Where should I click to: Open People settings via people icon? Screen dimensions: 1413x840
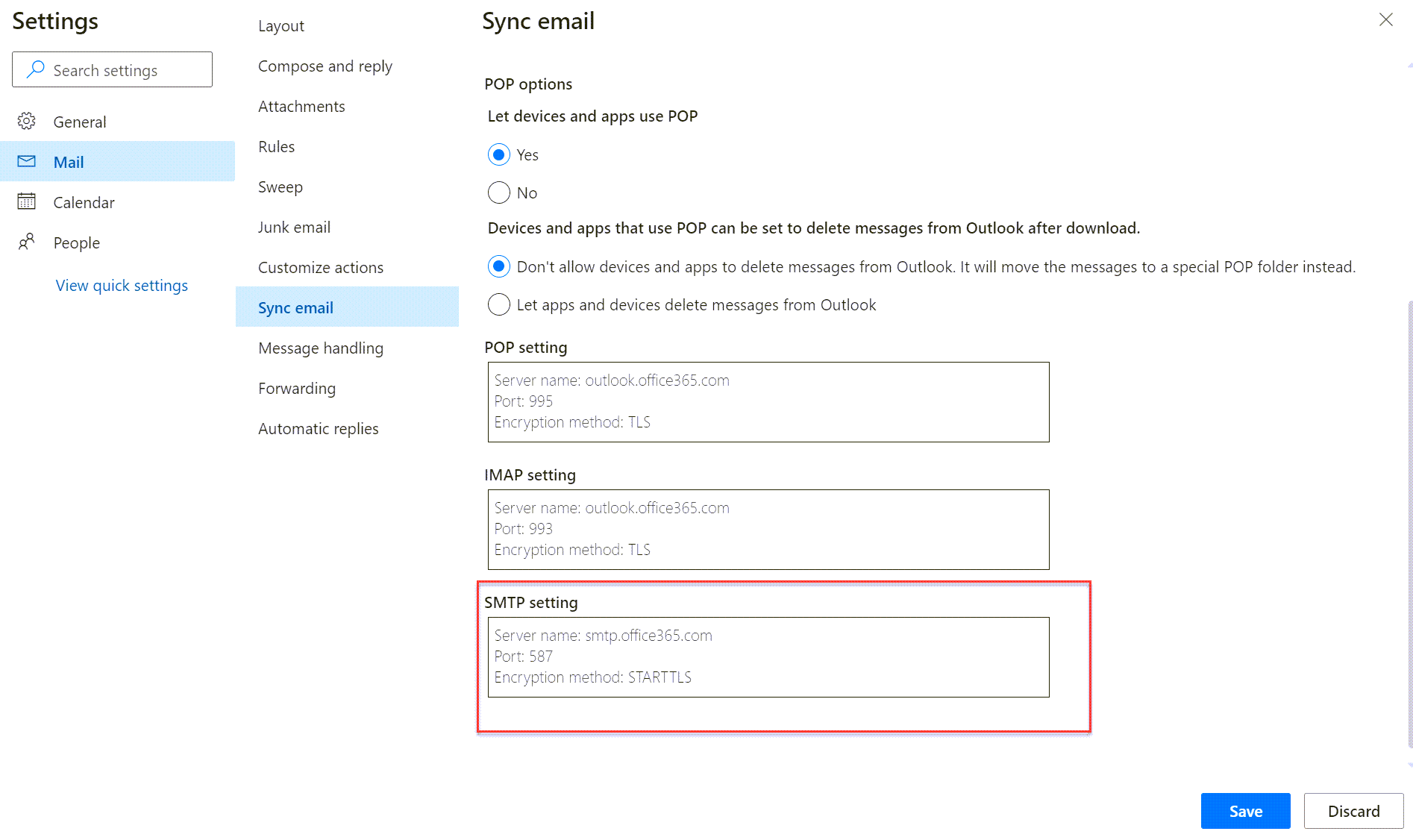[27, 242]
